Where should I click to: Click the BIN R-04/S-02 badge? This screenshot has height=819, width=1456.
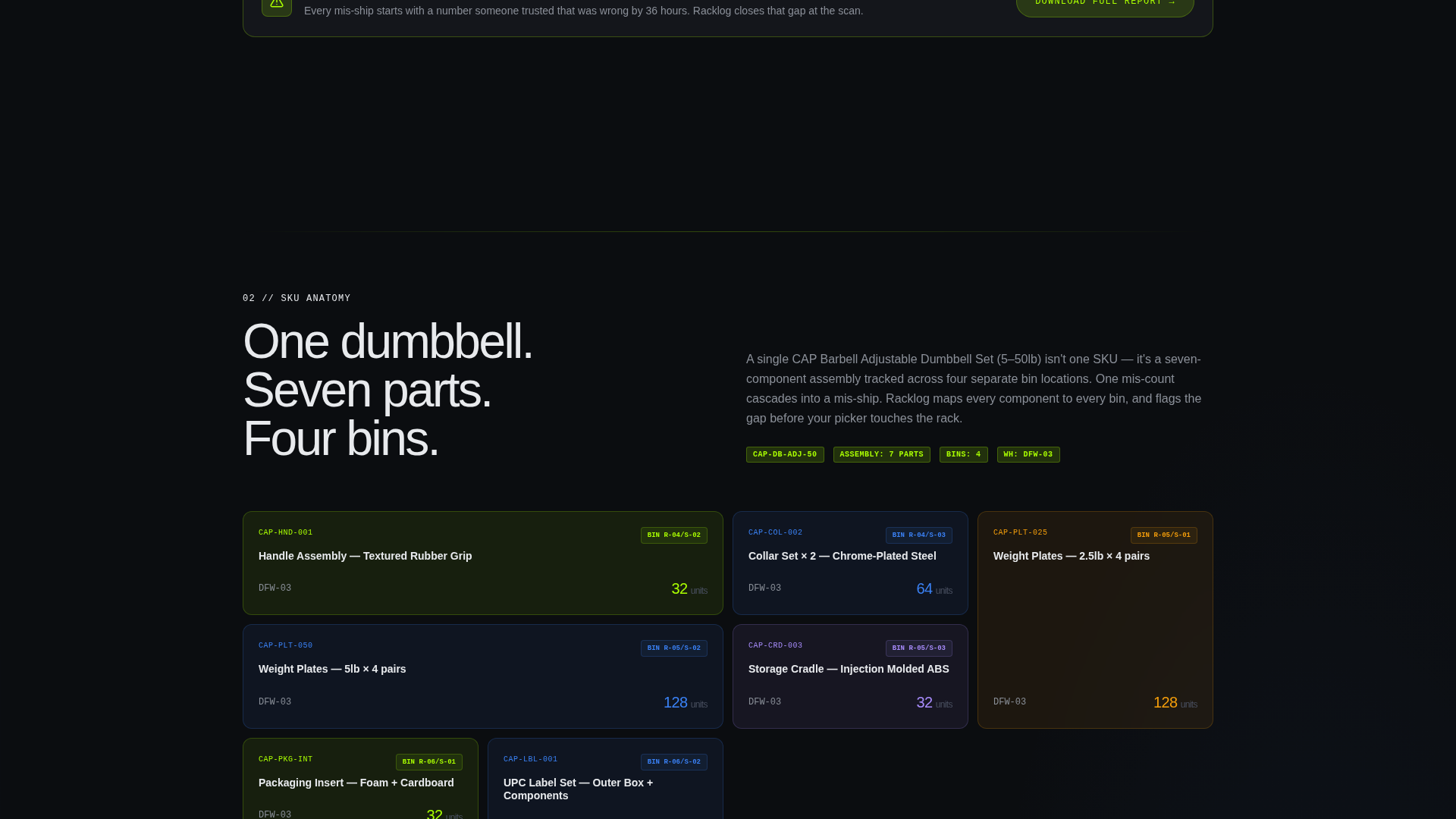[x=674, y=535]
